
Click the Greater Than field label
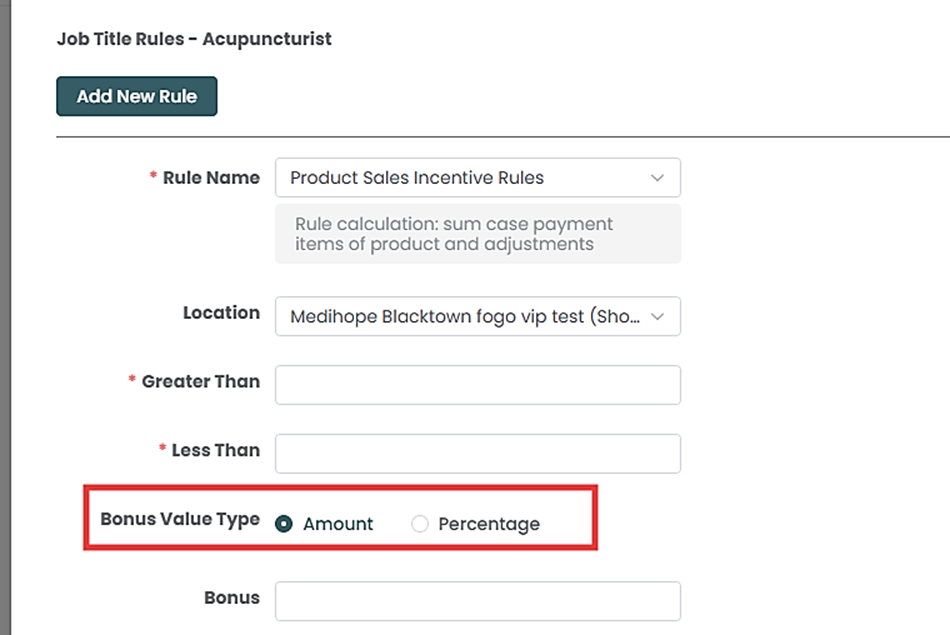point(200,382)
